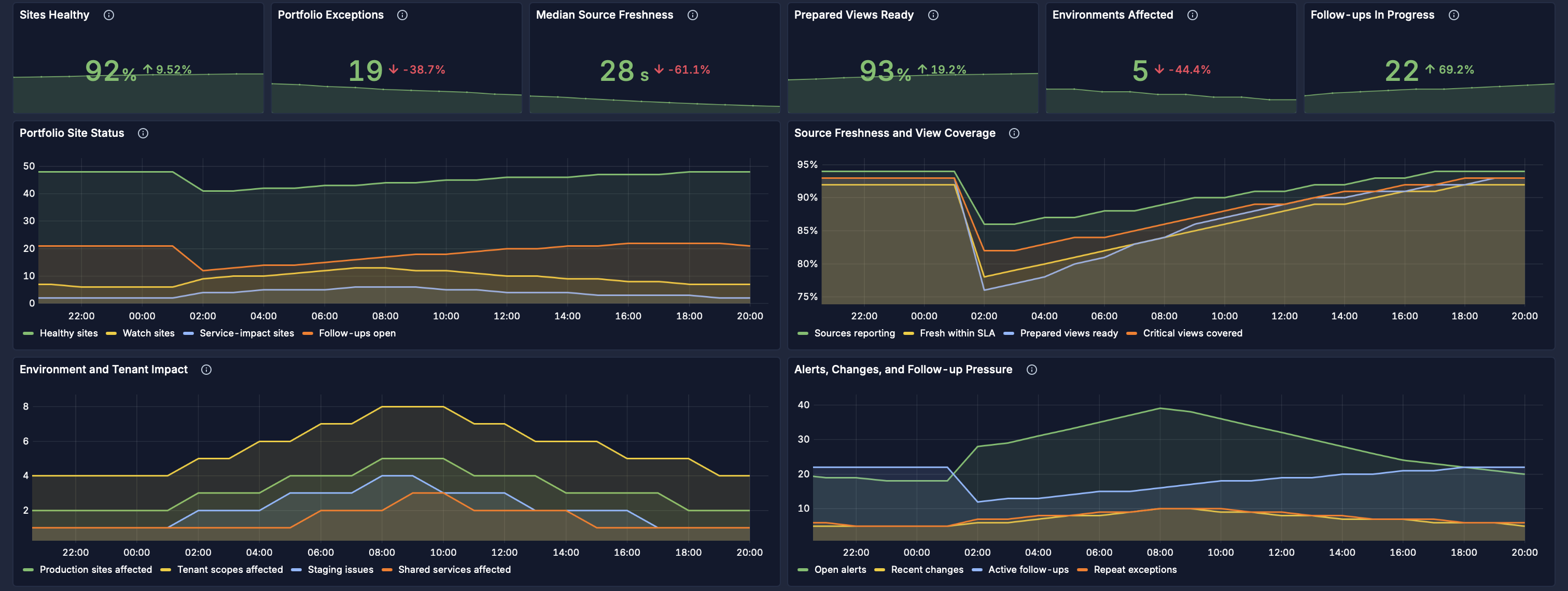Open Prepared Views Ready panel title menu
The height and width of the screenshot is (591, 1568).
854,15
